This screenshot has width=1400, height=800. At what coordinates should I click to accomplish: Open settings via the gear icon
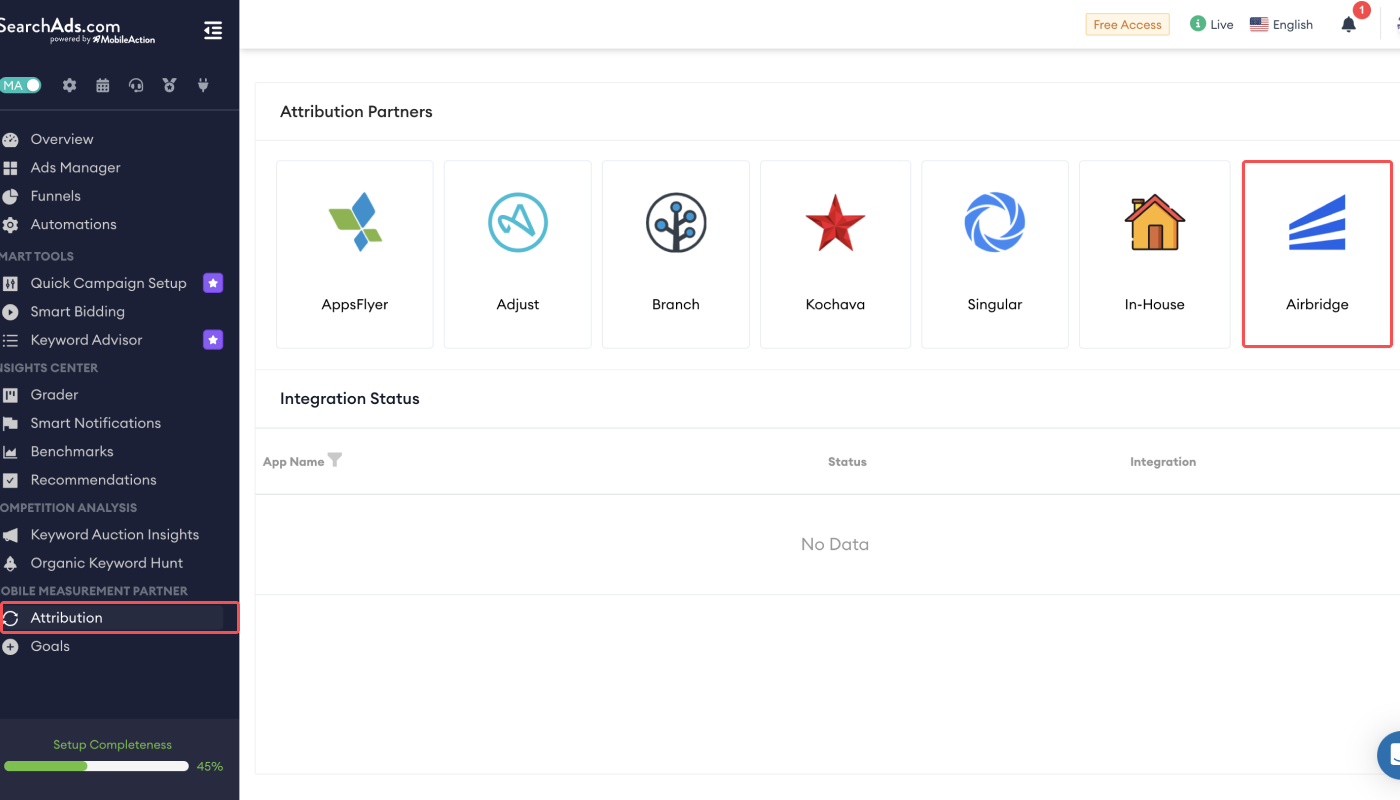click(x=69, y=85)
